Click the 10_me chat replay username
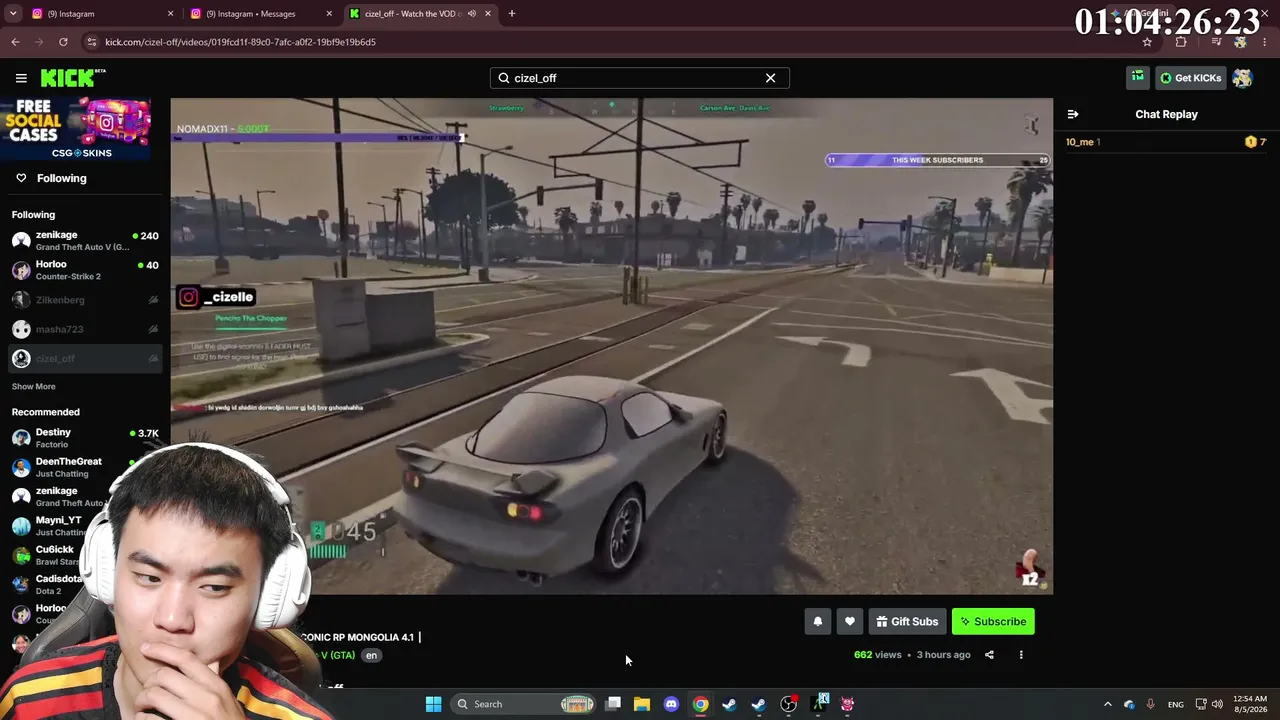The image size is (1280, 720). (x=1080, y=142)
